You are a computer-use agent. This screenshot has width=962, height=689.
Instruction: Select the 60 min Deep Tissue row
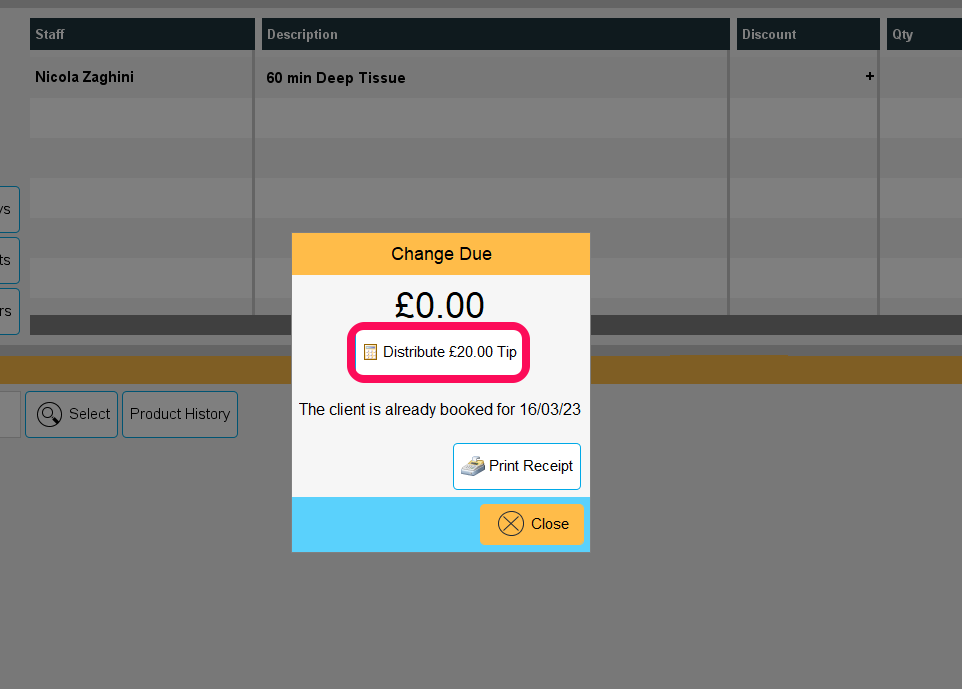(496, 77)
